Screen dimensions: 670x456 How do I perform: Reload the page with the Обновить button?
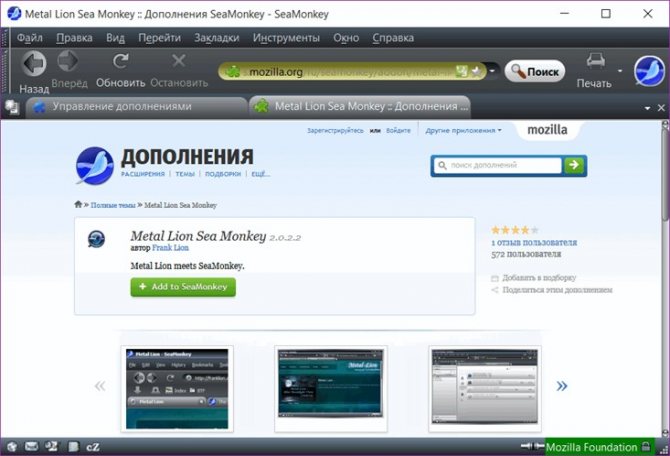[121, 64]
